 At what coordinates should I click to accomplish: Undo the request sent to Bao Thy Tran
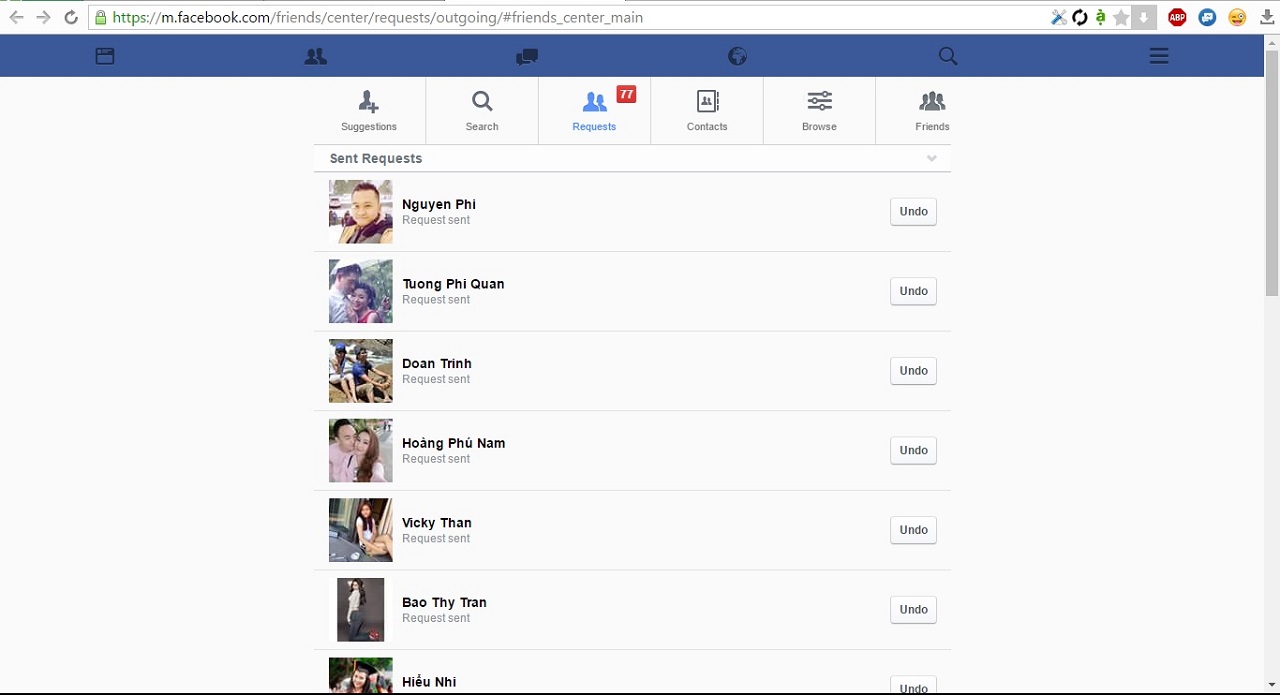(x=912, y=609)
